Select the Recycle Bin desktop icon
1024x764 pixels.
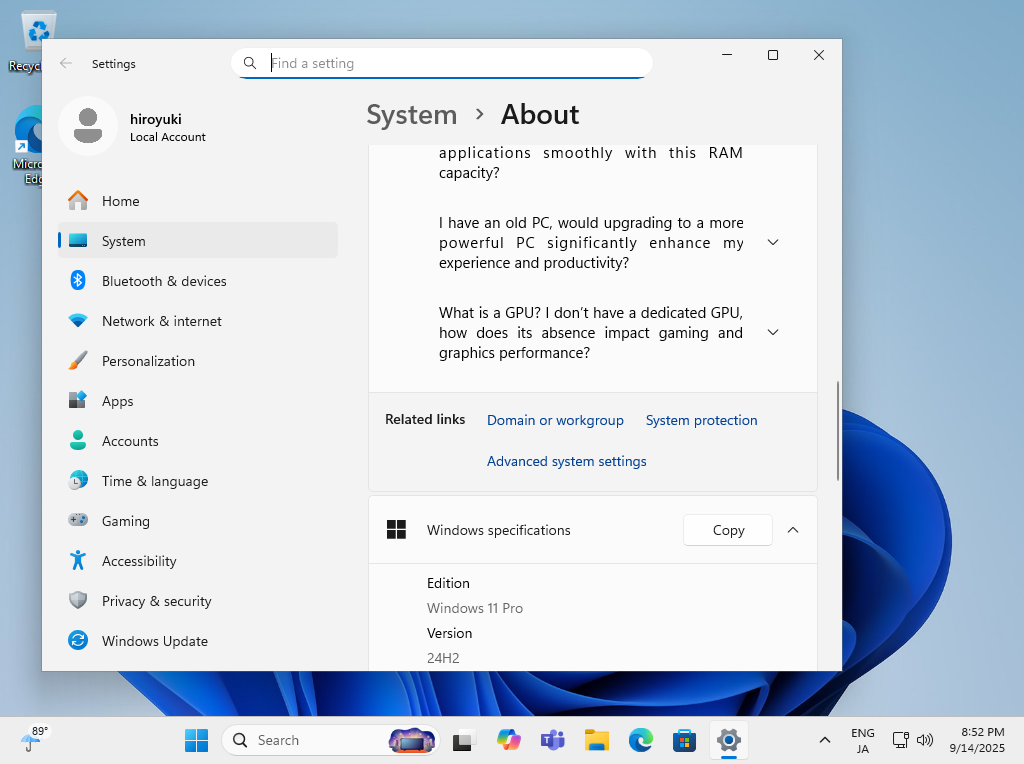pyautogui.click(x=26, y=42)
